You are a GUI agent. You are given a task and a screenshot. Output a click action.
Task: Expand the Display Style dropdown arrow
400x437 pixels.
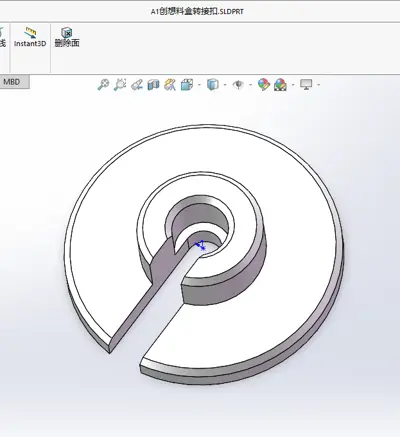pos(225,85)
